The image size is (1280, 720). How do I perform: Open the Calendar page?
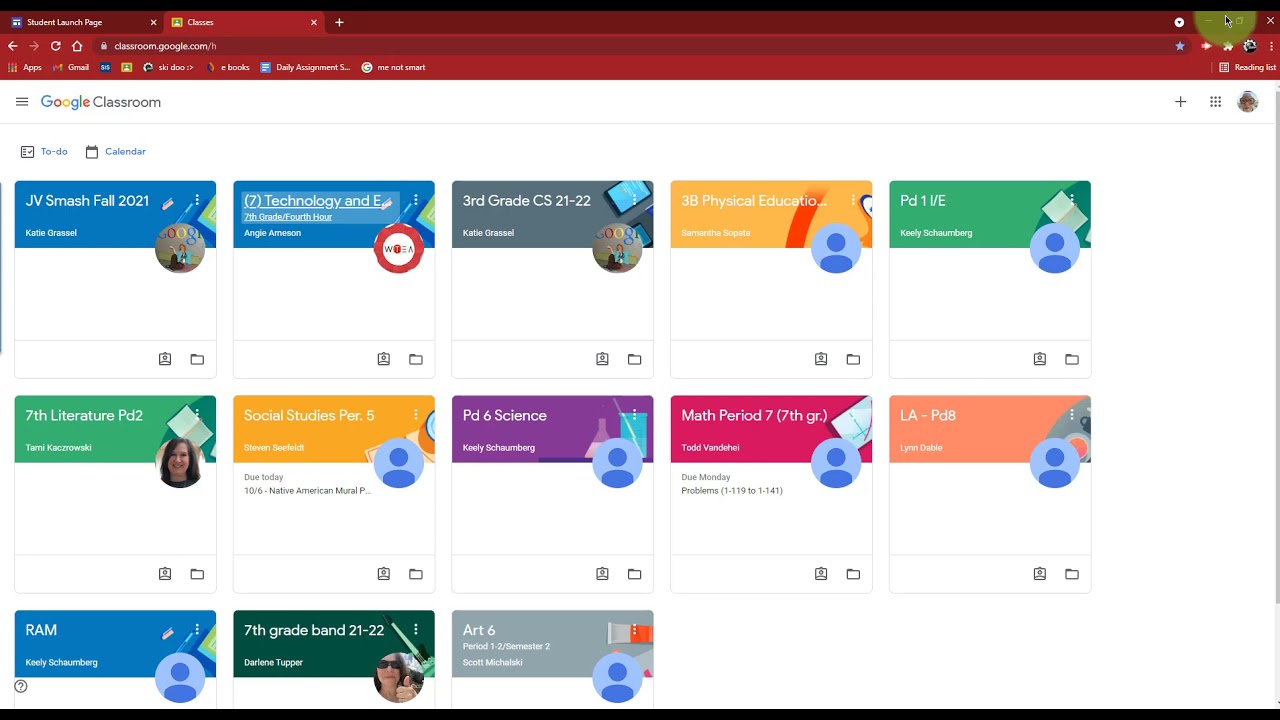coord(116,152)
